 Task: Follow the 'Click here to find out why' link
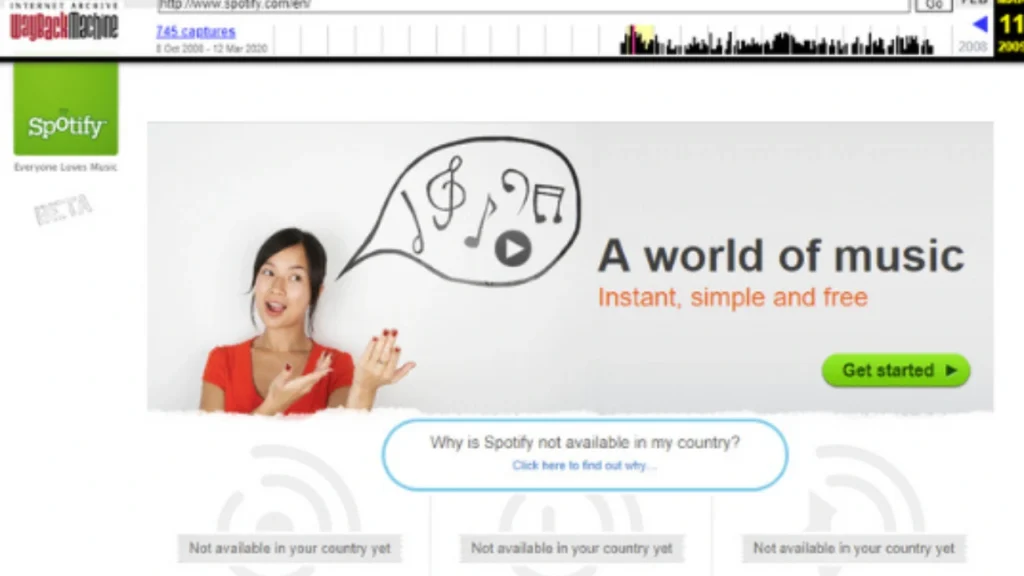coord(583,466)
